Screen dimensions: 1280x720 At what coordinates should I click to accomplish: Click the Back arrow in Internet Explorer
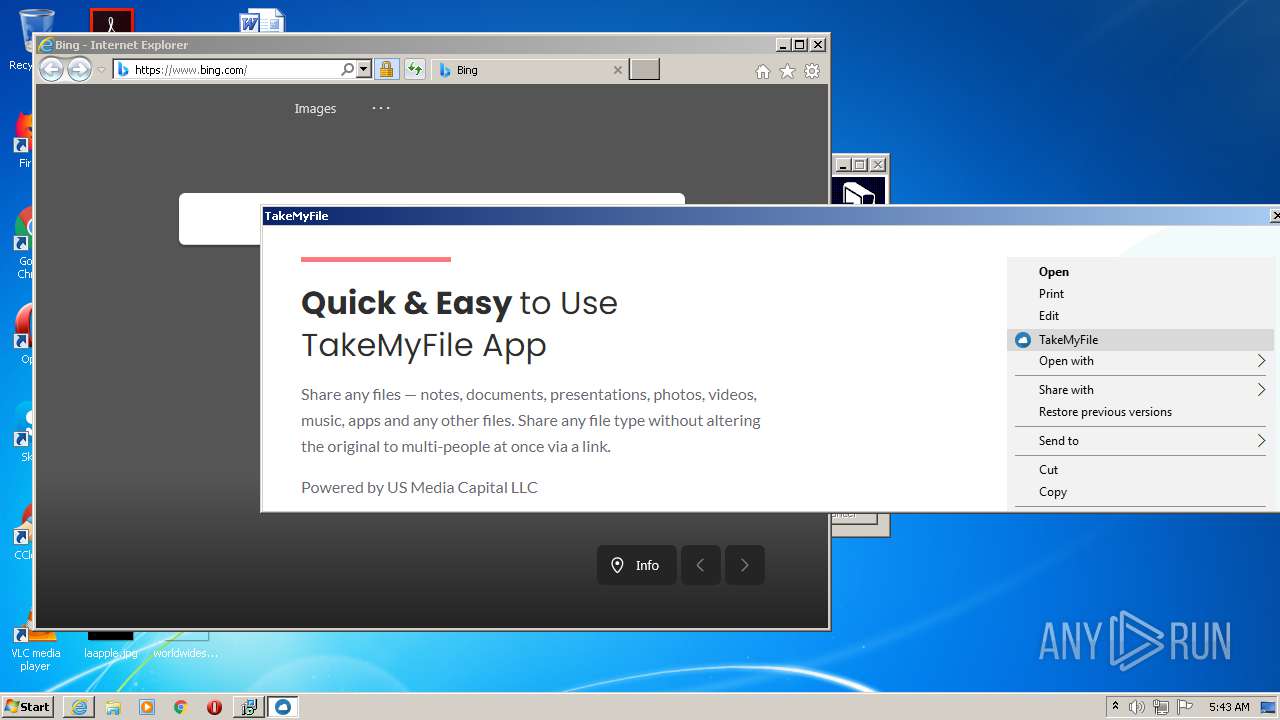[51, 69]
